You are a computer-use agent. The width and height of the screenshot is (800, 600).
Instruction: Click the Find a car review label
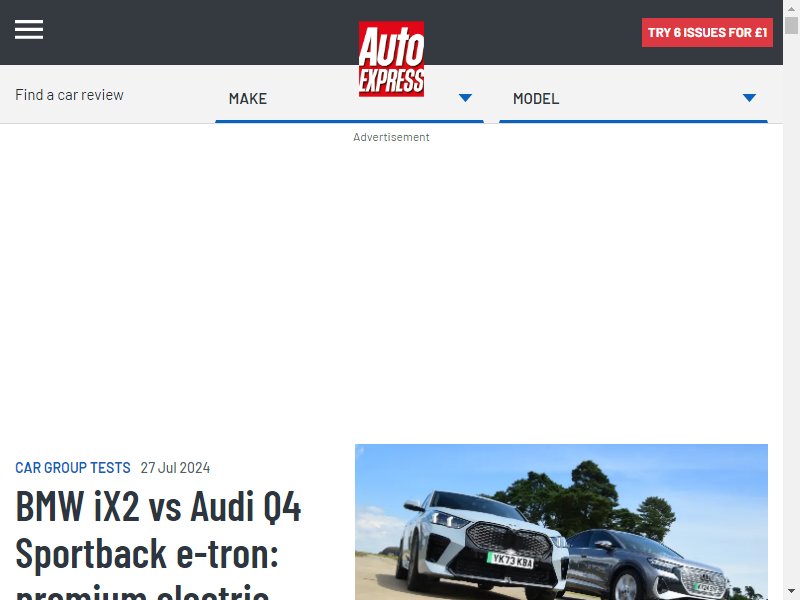69,95
